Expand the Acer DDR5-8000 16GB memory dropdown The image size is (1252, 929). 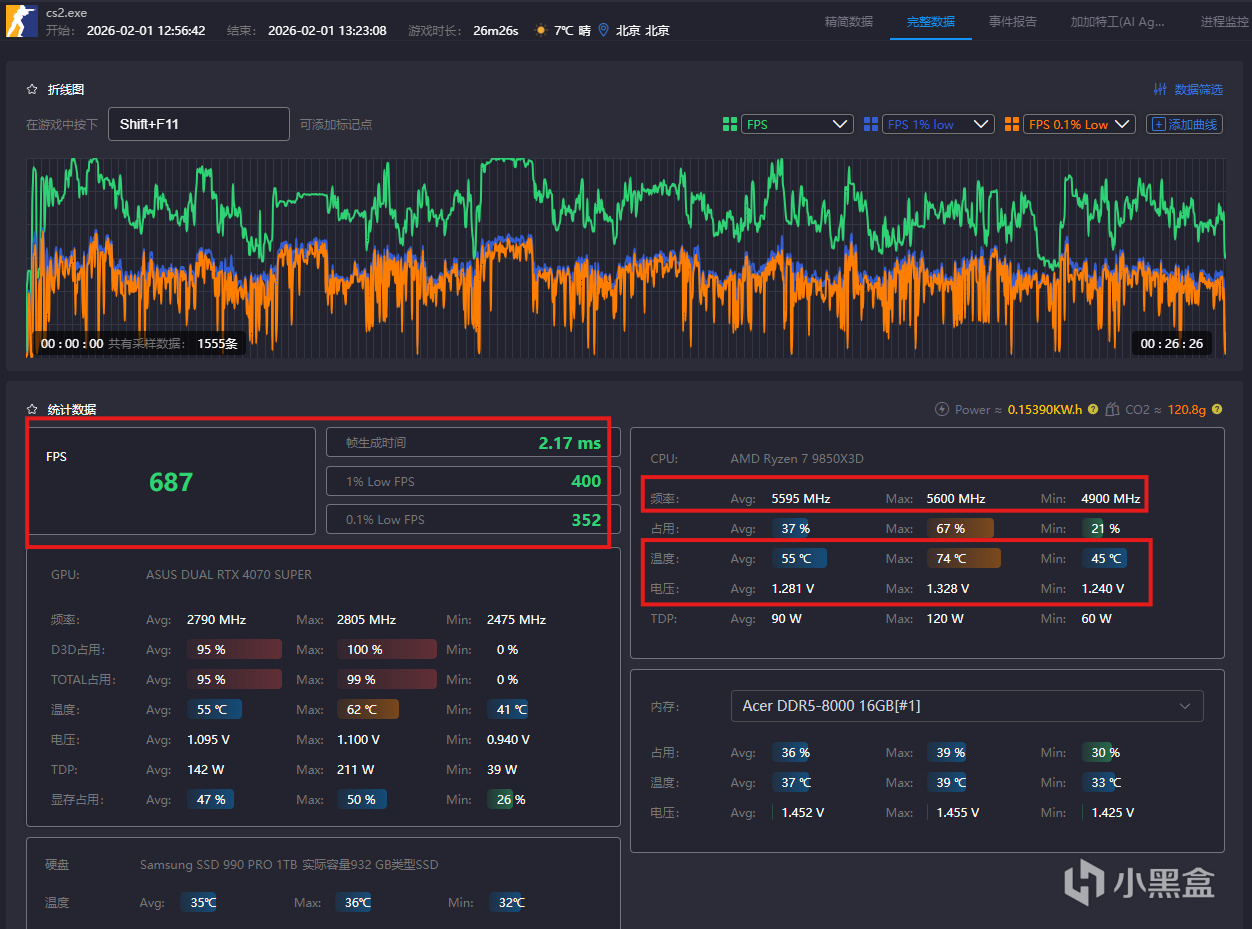(x=967, y=706)
